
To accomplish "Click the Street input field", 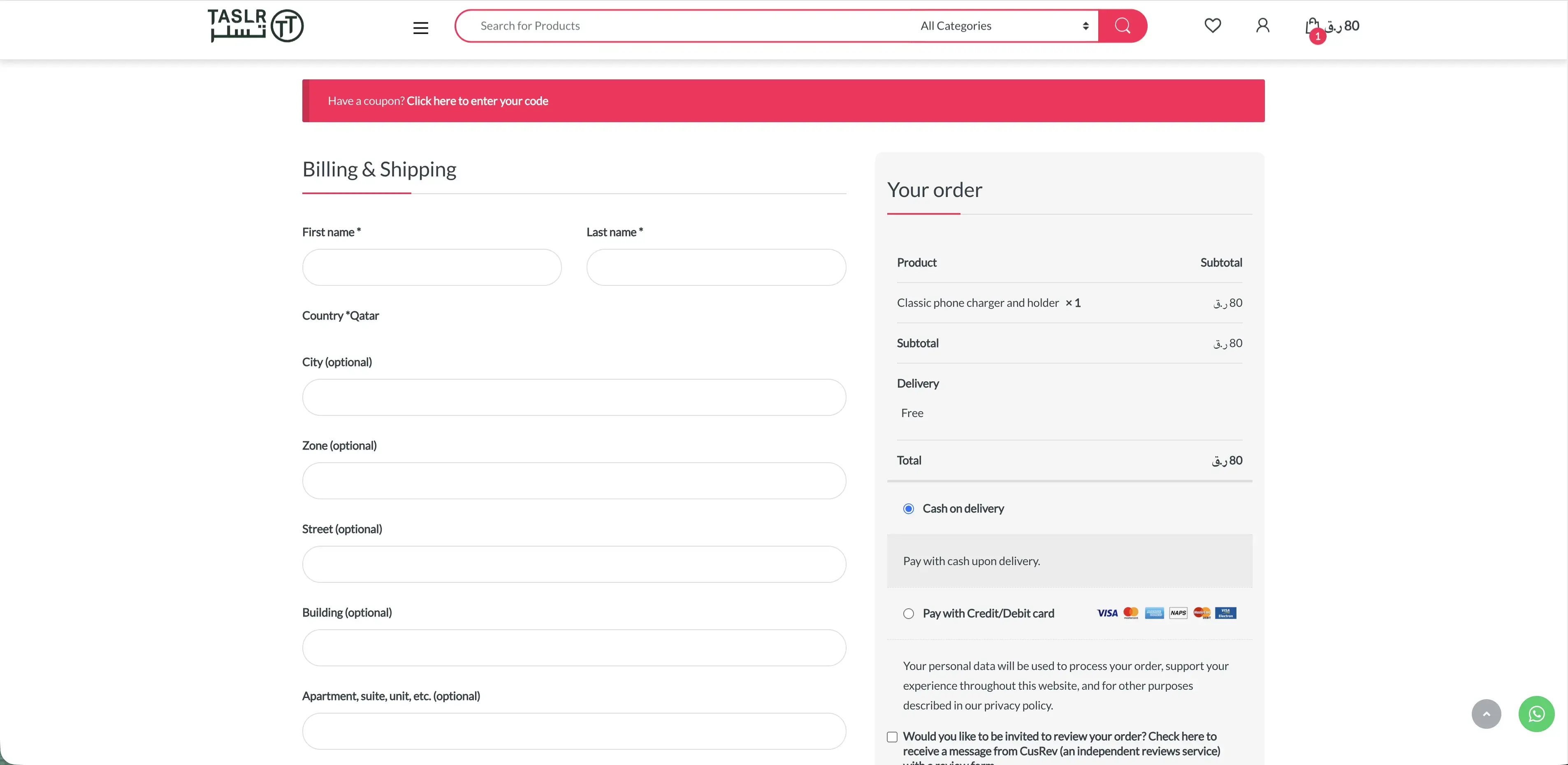I will coord(574,564).
